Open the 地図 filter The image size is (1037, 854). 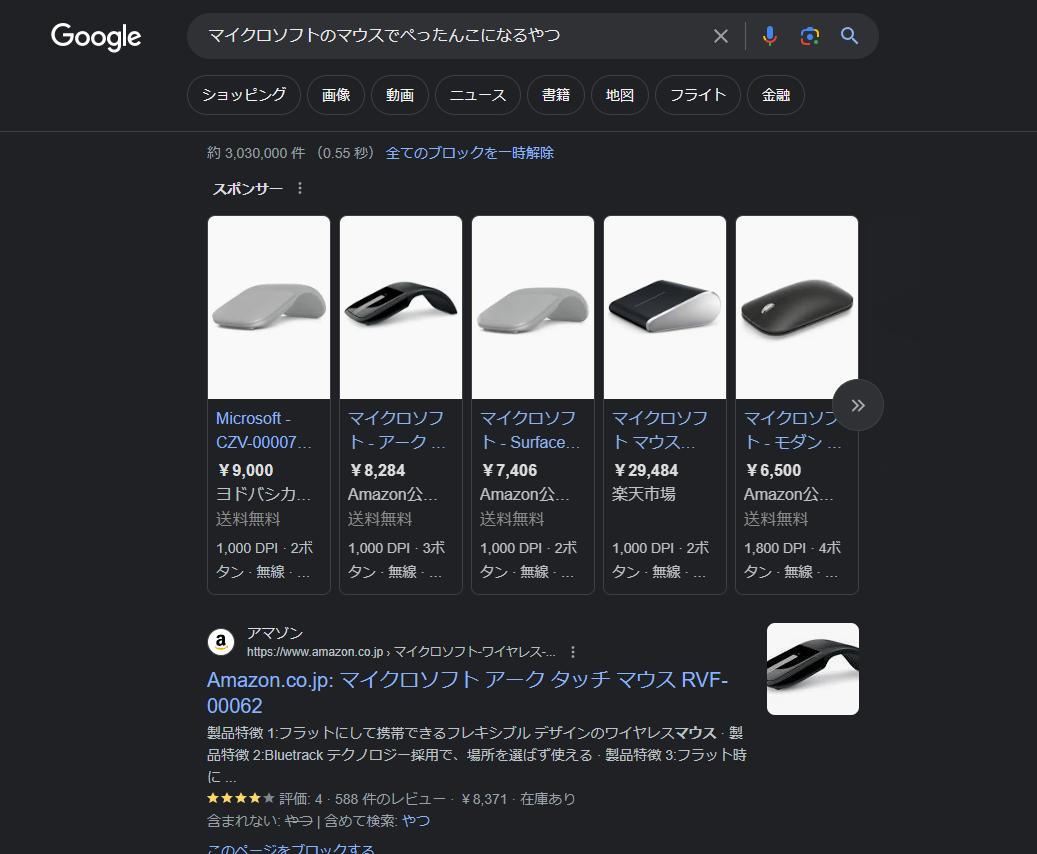tap(620, 96)
